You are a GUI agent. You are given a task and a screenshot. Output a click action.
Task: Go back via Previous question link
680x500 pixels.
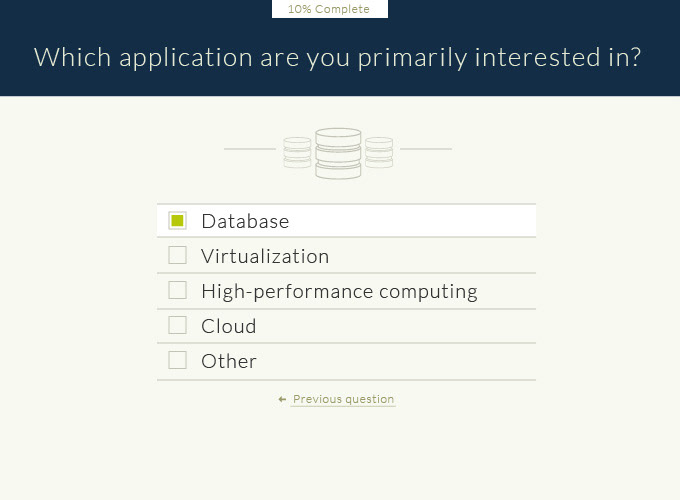coord(343,399)
